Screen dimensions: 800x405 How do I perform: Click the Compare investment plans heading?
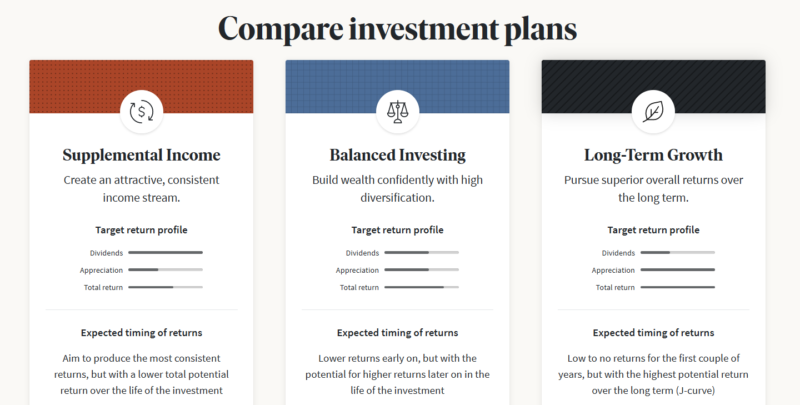397,28
